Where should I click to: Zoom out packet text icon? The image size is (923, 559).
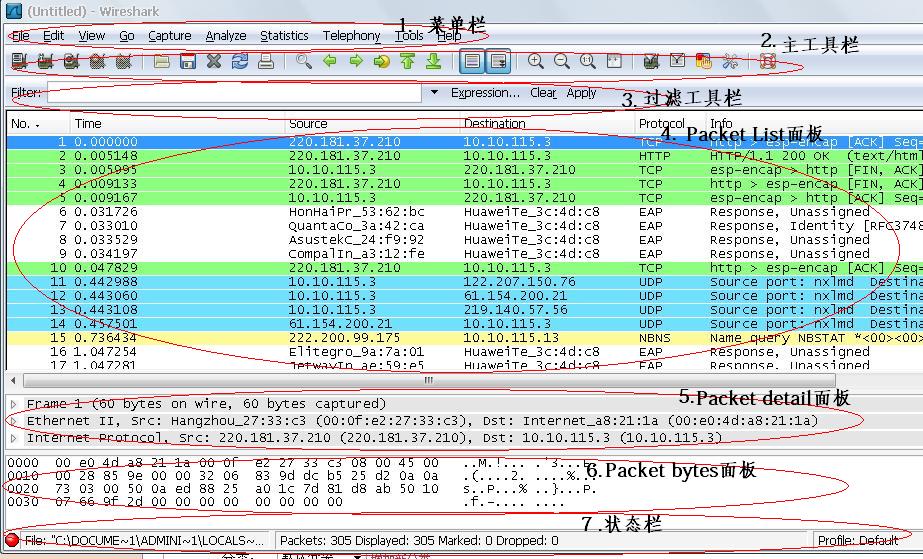562,61
